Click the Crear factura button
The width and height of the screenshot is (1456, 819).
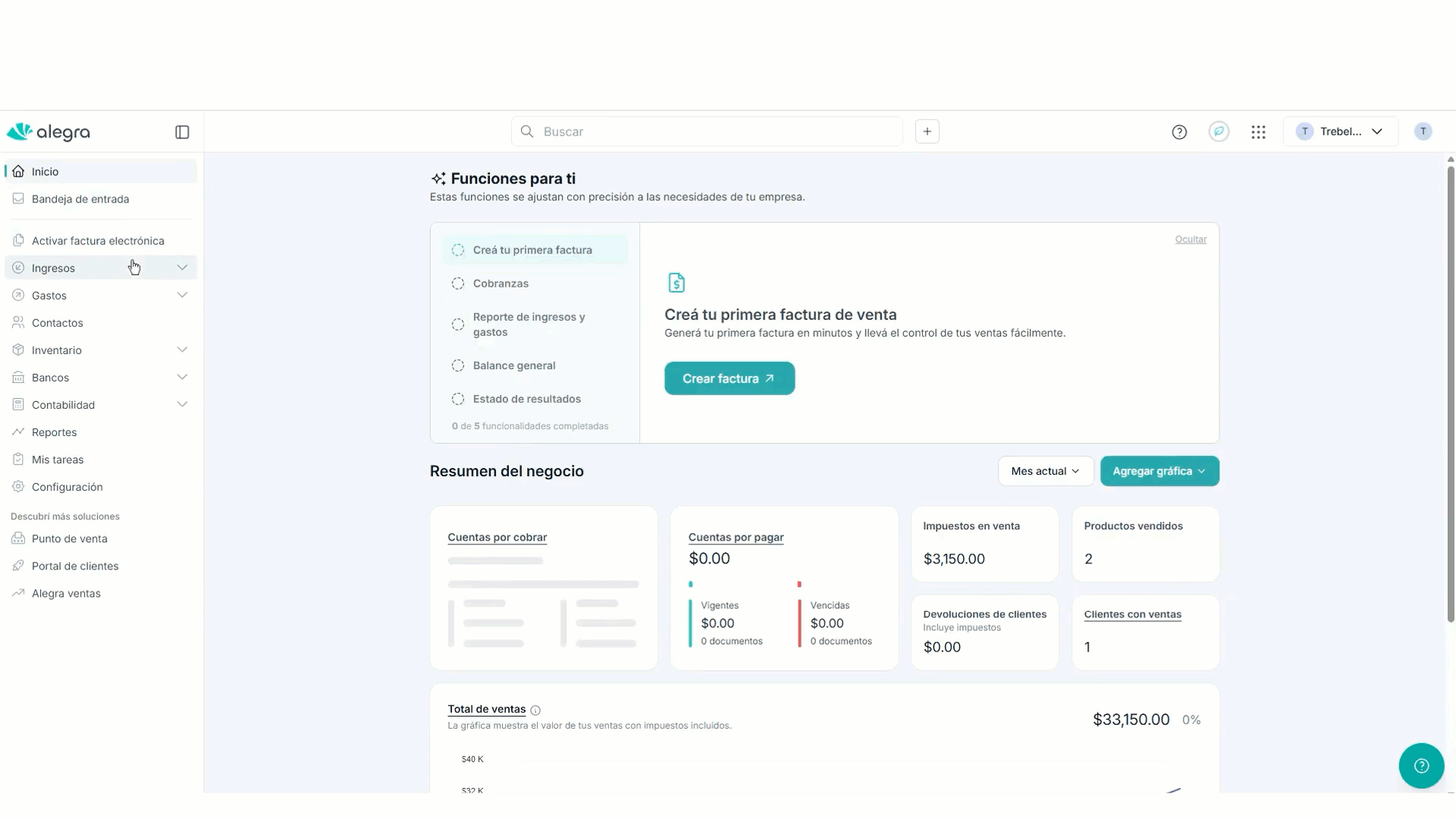point(730,378)
